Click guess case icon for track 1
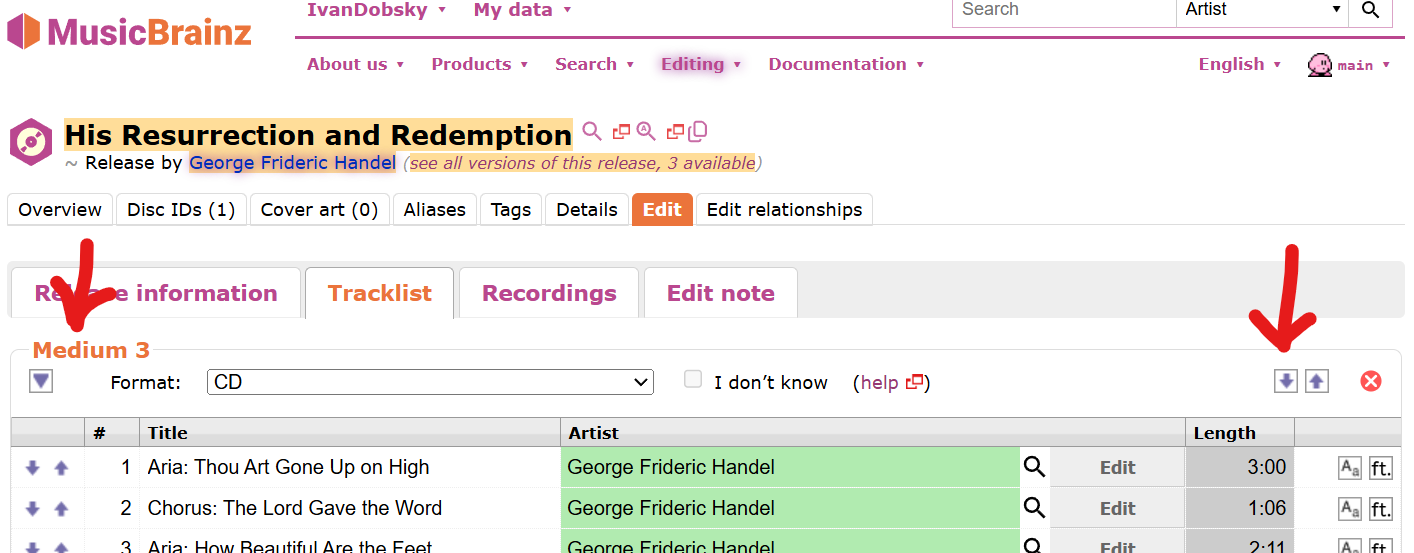This screenshot has width=1414, height=553. (1350, 468)
